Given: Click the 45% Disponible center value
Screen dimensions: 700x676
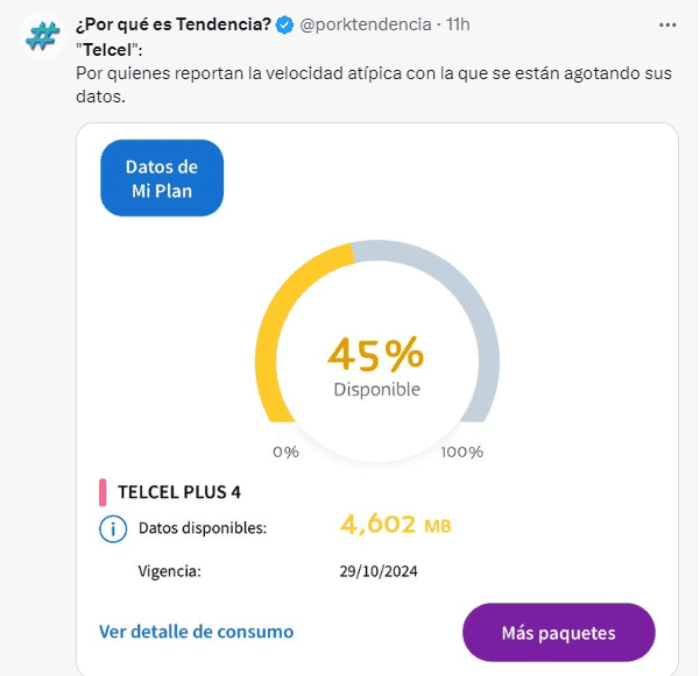Looking at the screenshot, I should pyautogui.click(x=376, y=365).
